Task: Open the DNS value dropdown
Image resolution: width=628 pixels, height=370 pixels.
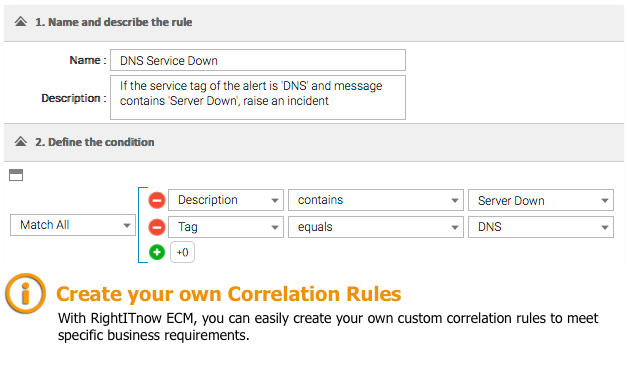Action: [541, 227]
